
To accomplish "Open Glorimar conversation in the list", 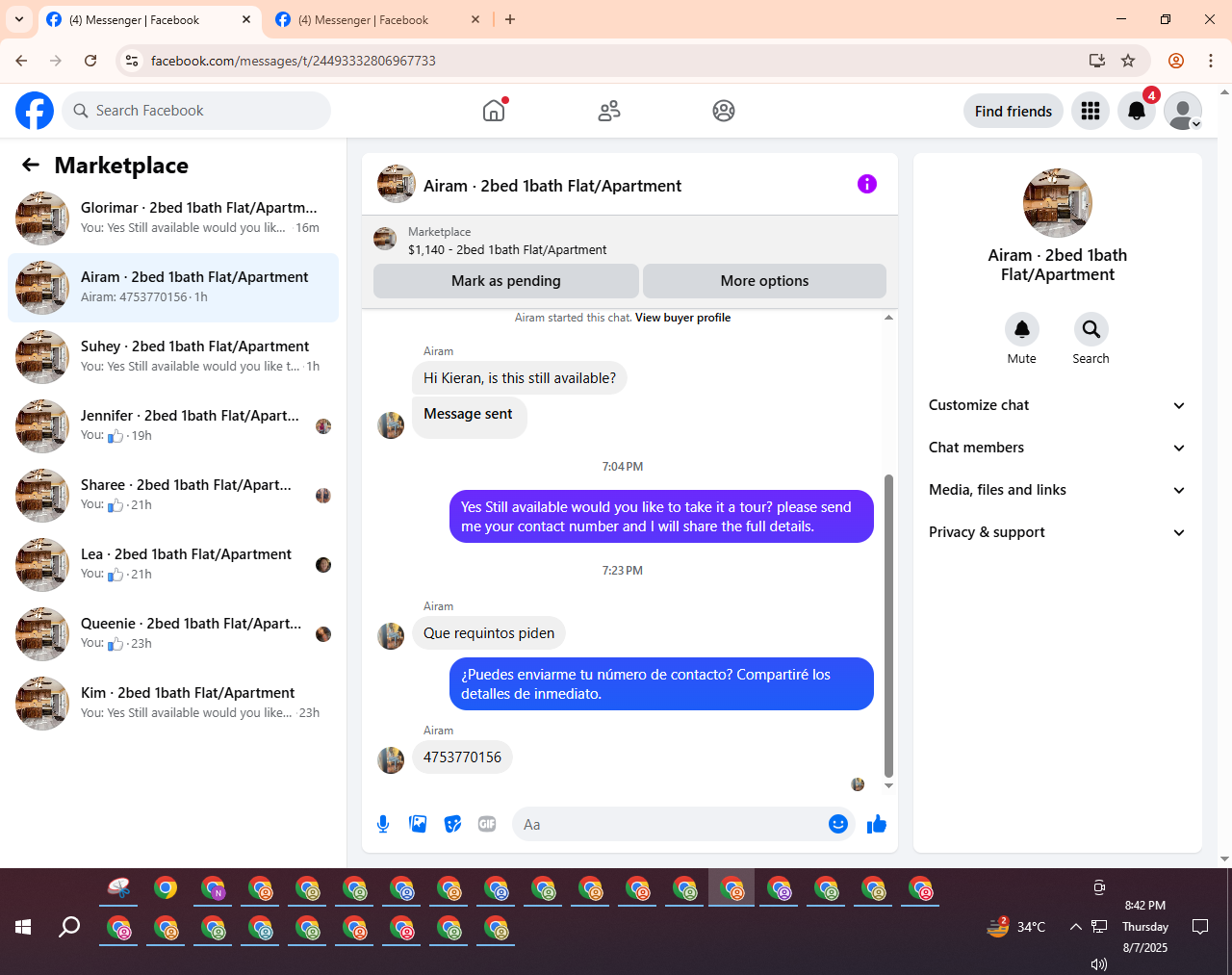I will click(173, 218).
